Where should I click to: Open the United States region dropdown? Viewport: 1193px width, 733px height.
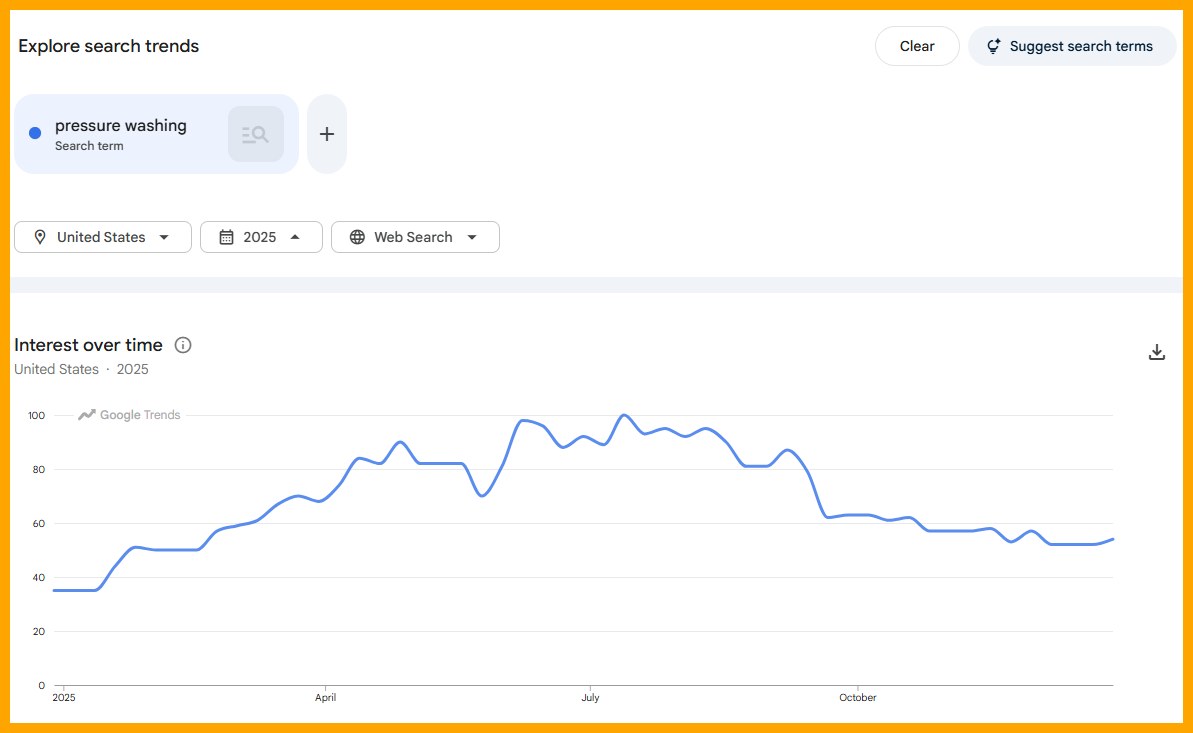point(102,237)
